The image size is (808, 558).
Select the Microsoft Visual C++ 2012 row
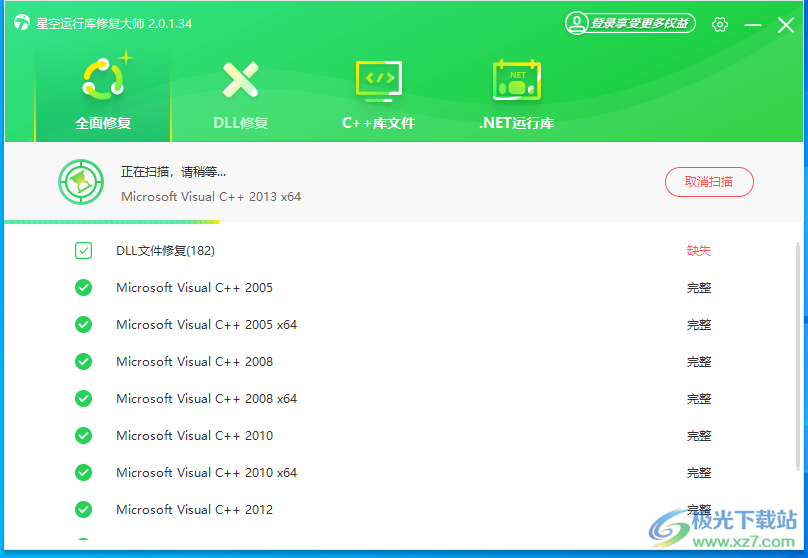pyautogui.click(x=194, y=510)
